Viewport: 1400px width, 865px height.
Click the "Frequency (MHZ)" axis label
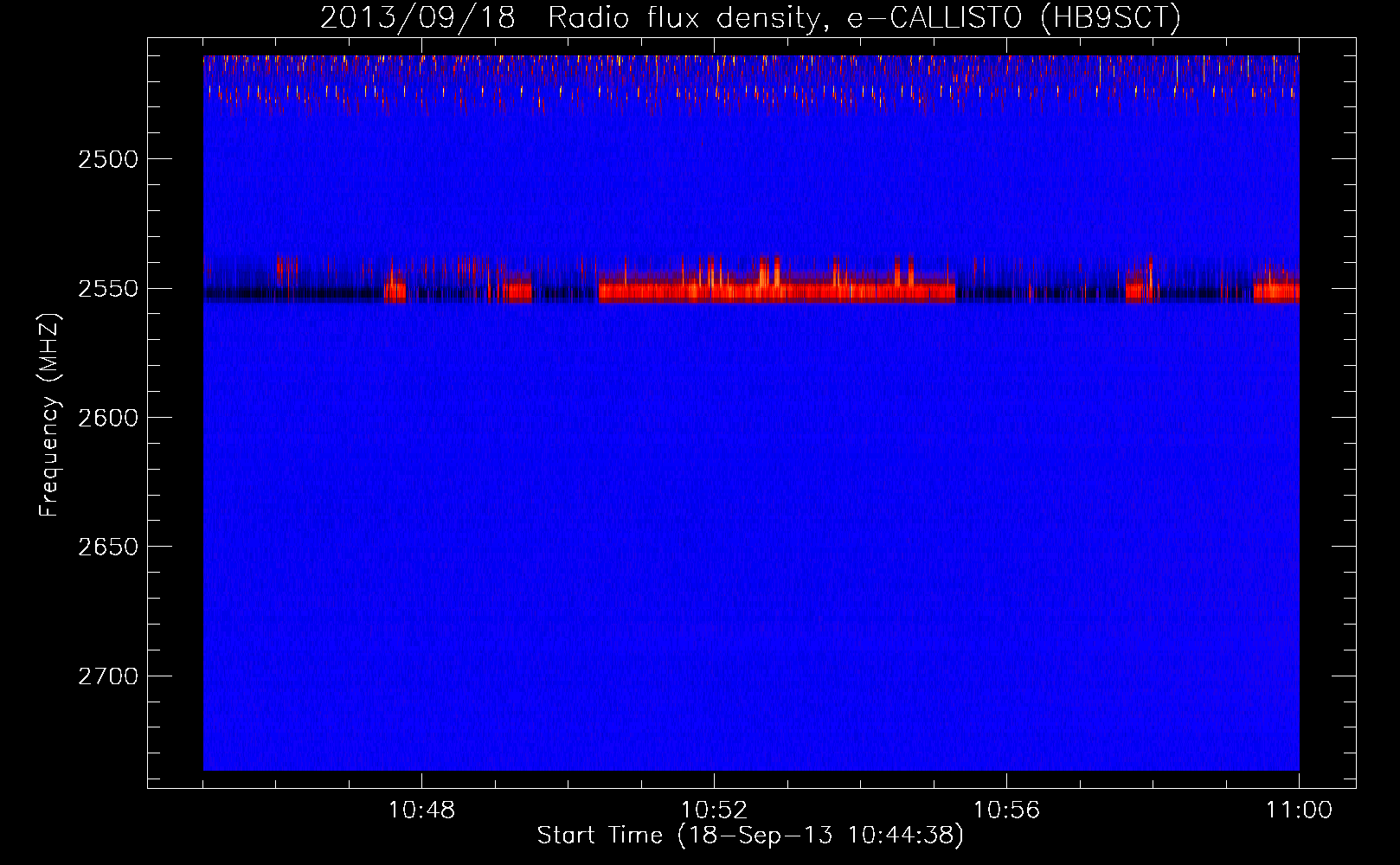pyautogui.click(x=49, y=415)
